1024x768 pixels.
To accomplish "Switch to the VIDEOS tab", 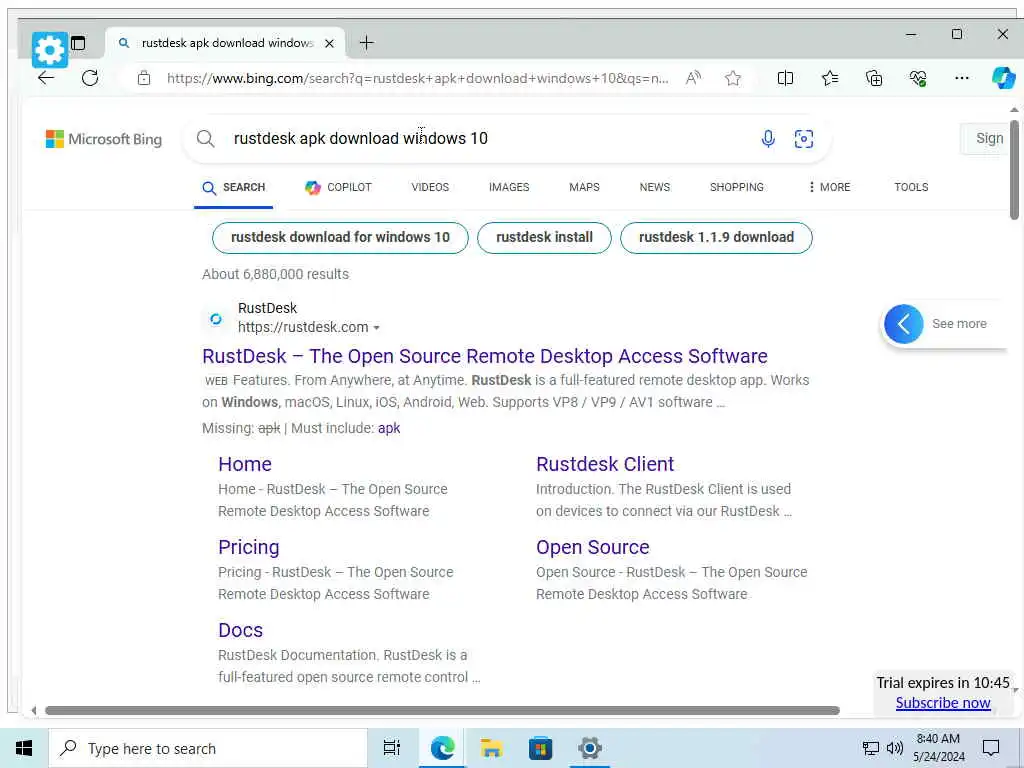I will coord(430,187).
